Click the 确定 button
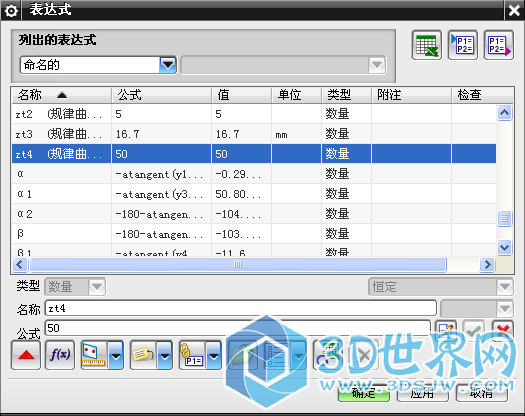The image size is (525, 416). [x=364, y=393]
